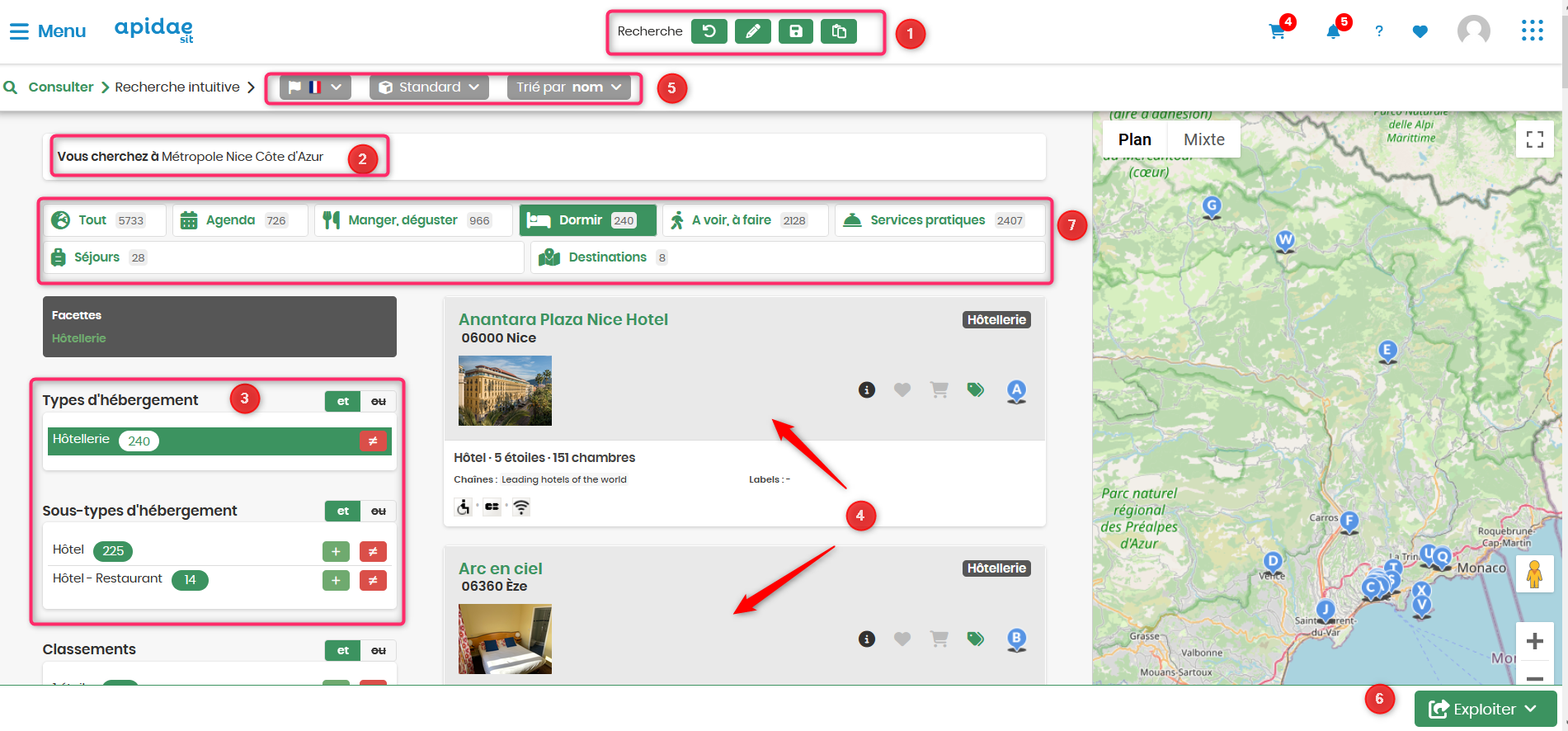Select 'ou' for Types d'hébergement

click(x=379, y=401)
